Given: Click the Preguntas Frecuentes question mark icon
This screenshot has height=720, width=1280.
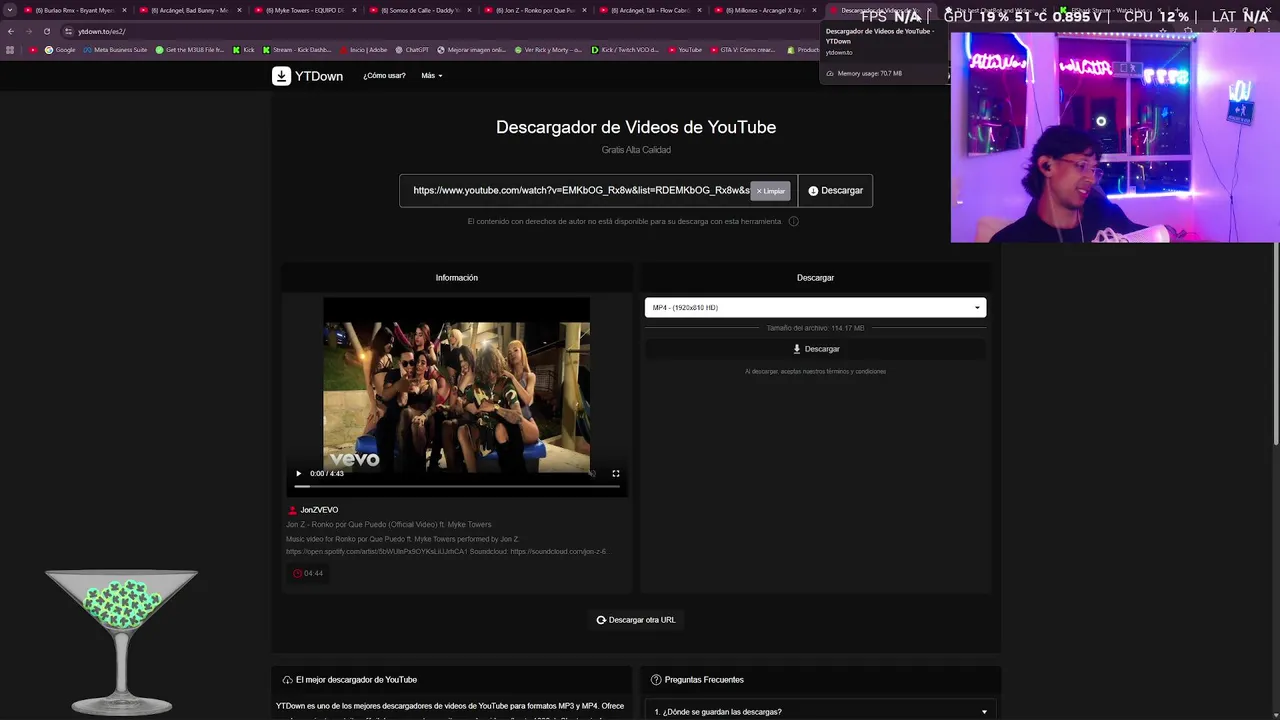Looking at the screenshot, I should point(656,680).
